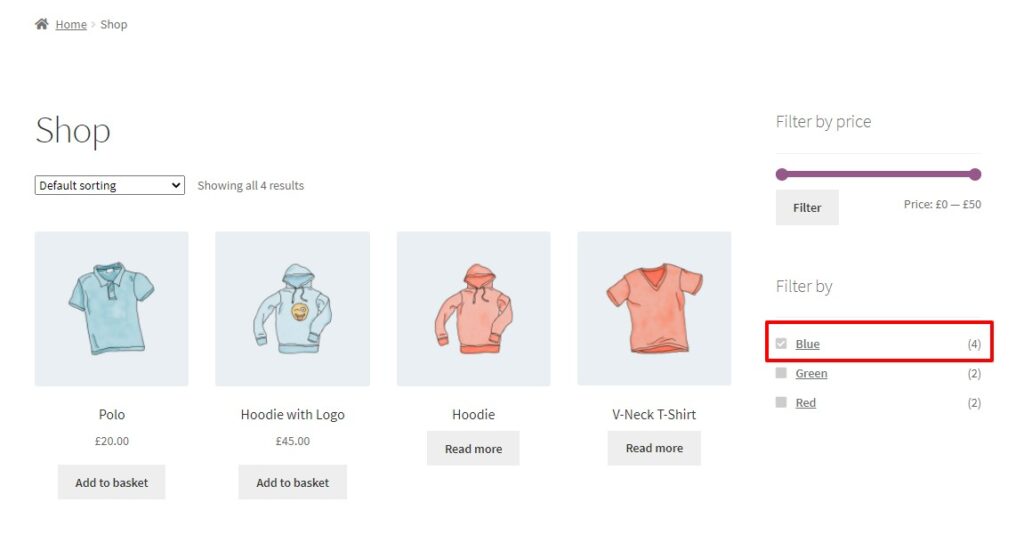Enable the Red filter checkbox
The height and width of the screenshot is (543, 1024).
click(781, 402)
